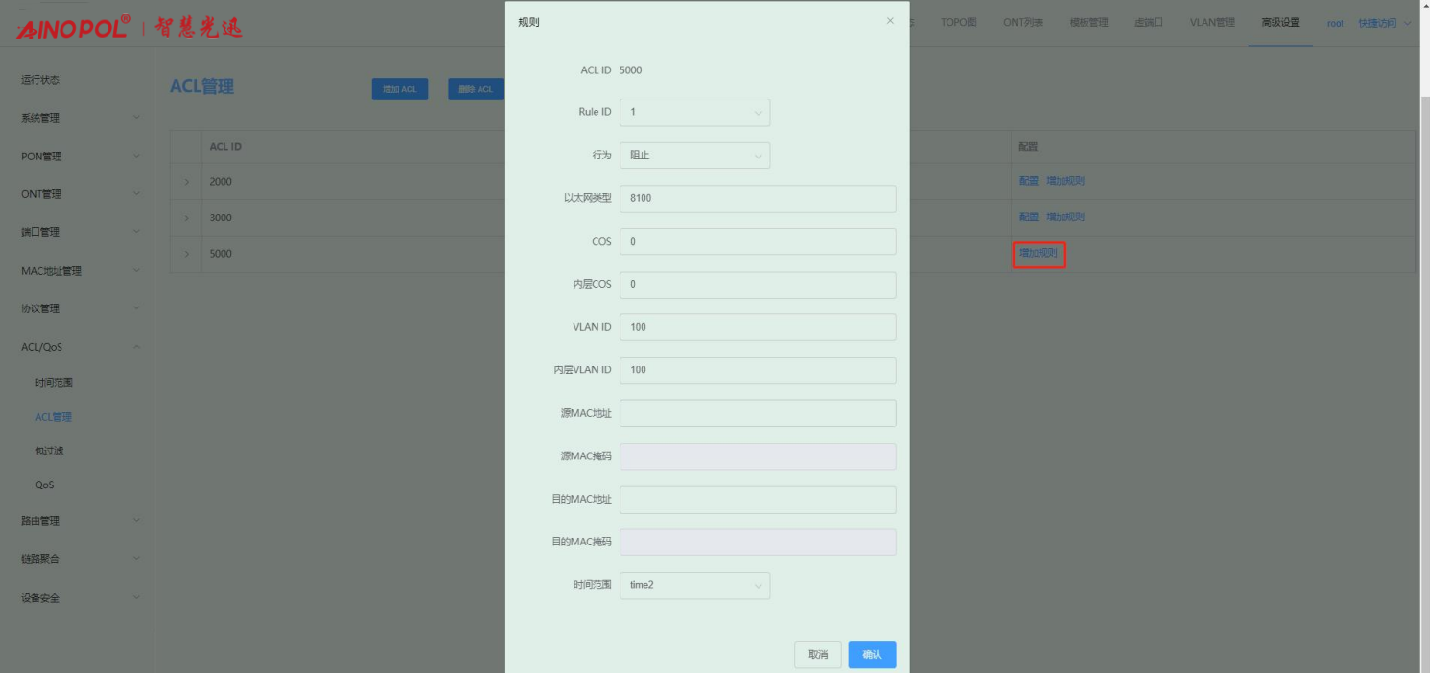Screen dimensions: 1430x673
Task: Click the 增加 ACL button
Action: [x=400, y=89]
